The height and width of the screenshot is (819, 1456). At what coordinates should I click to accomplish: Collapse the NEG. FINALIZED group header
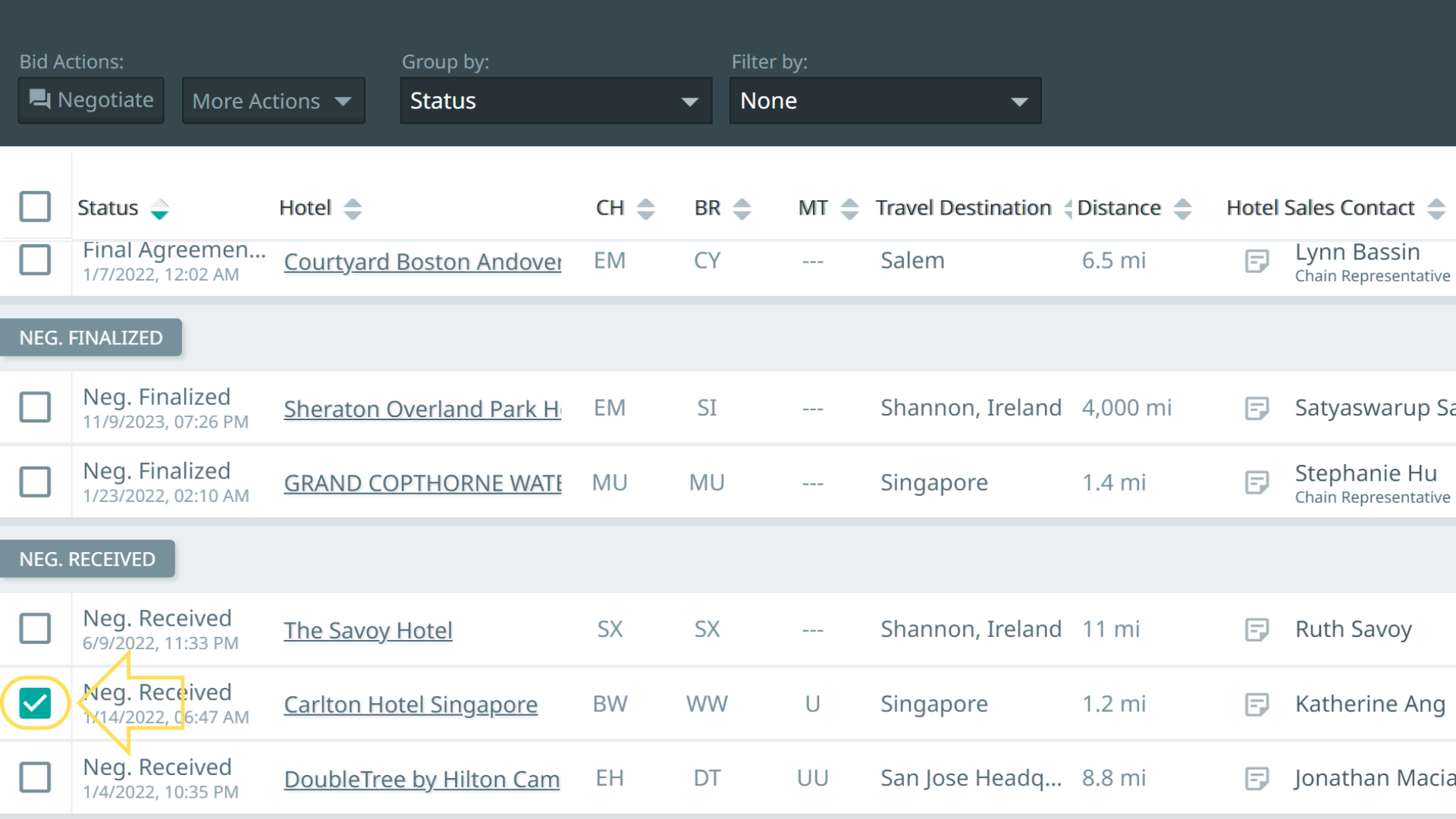(91, 337)
